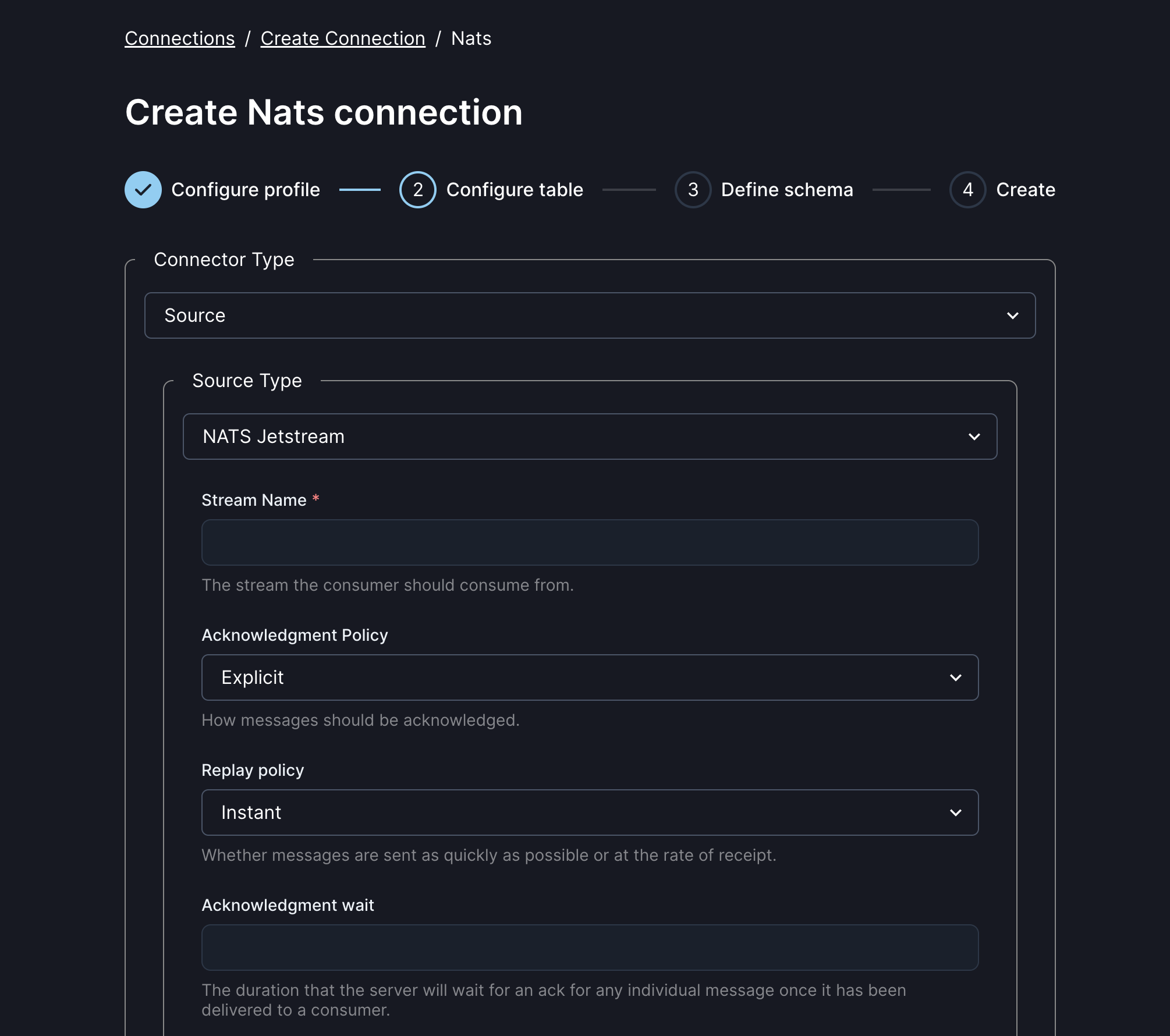Click the Stream Name input field
The height and width of the screenshot is (1036, 1170).
[x=590, y=542]
